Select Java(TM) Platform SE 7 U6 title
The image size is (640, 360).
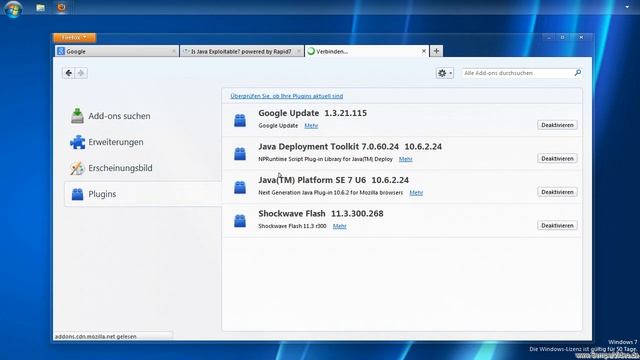333,180
